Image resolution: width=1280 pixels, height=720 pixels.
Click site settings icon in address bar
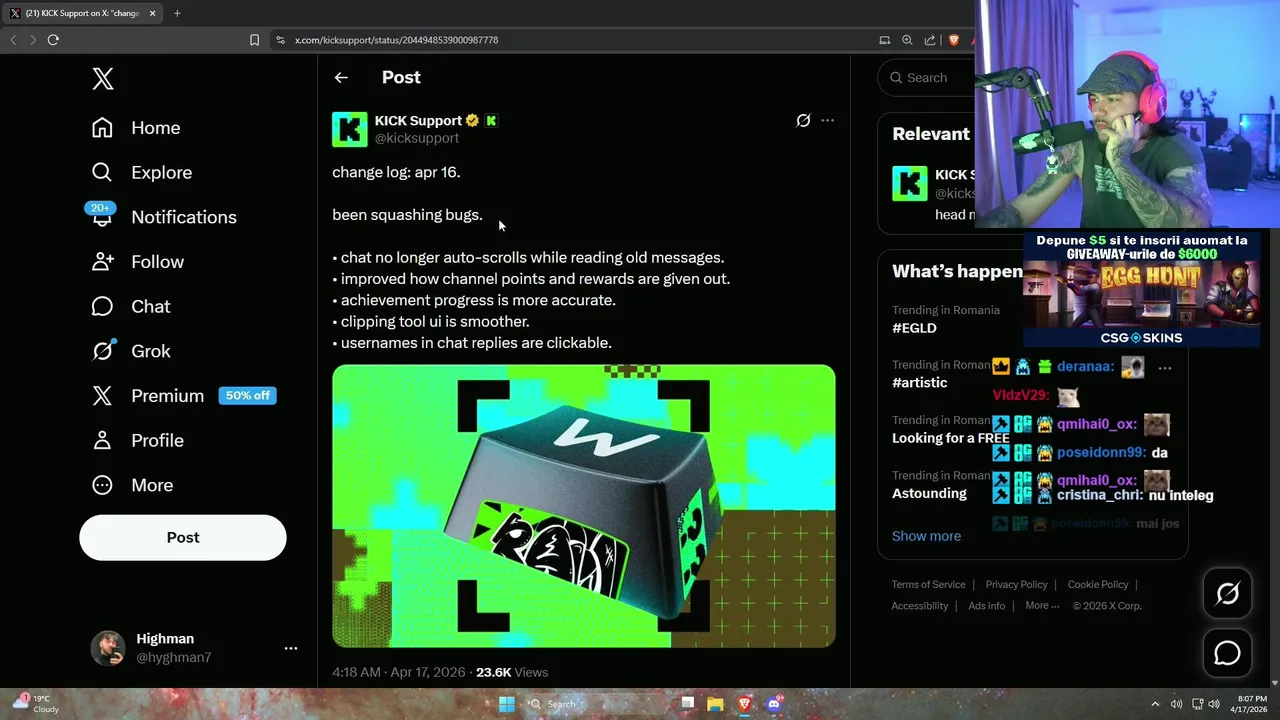(x=280, y=40)
